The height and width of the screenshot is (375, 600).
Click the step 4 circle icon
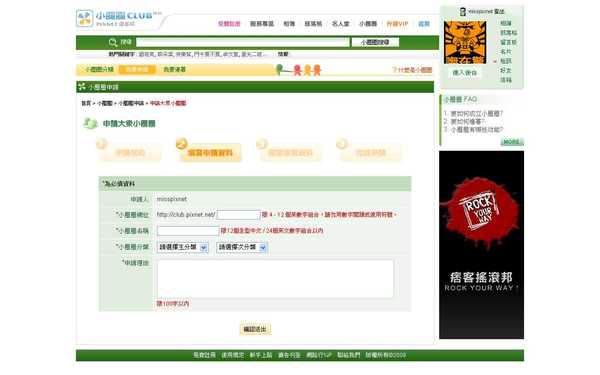pyautogui.click(x=342, y=143)
